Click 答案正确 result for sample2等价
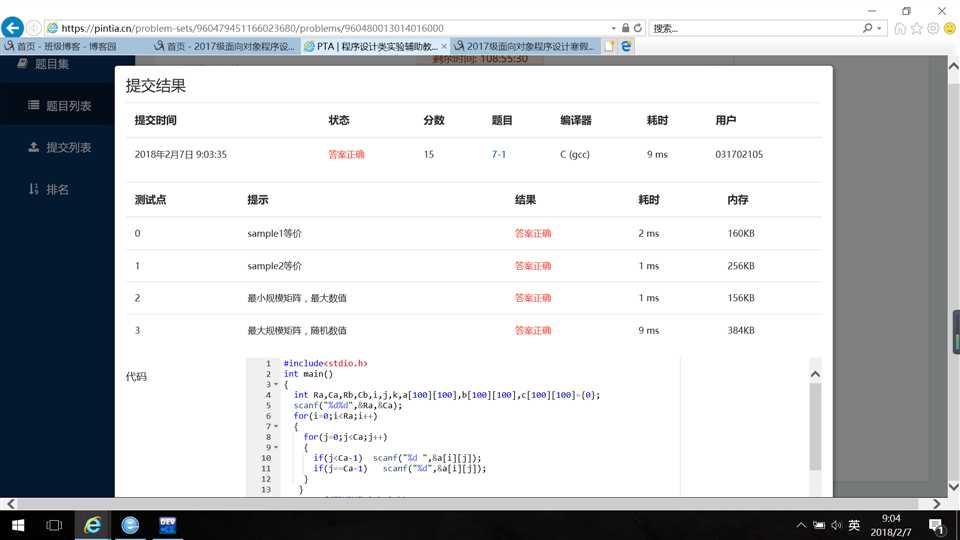The height and width of the screenshot is (540, 960). [533, 266]
